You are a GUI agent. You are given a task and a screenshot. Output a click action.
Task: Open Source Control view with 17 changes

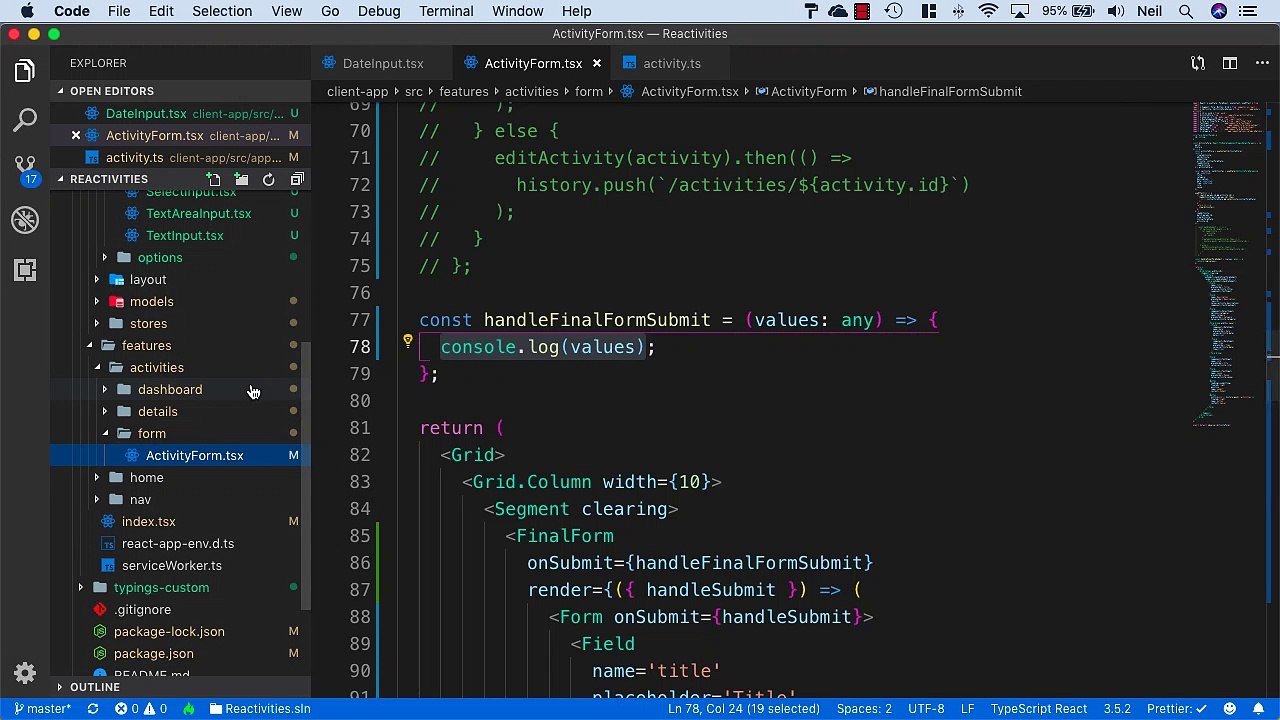(x=25, y=168)
